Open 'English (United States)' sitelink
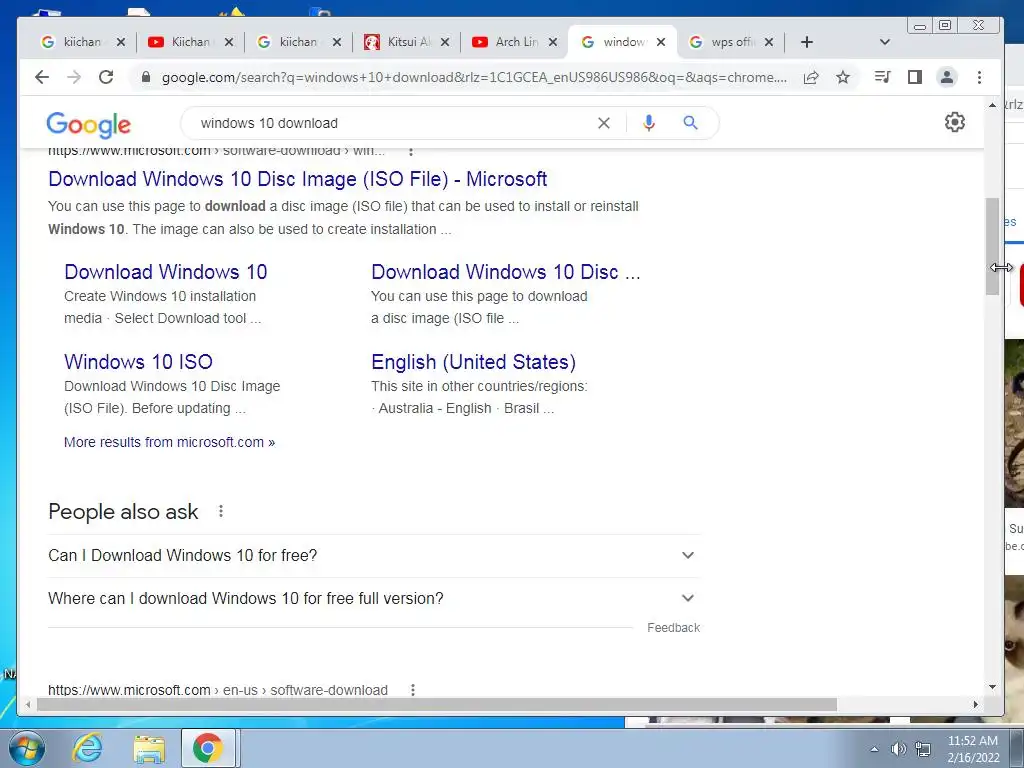Image resolution: width=1024 pixels, height=768 pixels. pos(473,362)
